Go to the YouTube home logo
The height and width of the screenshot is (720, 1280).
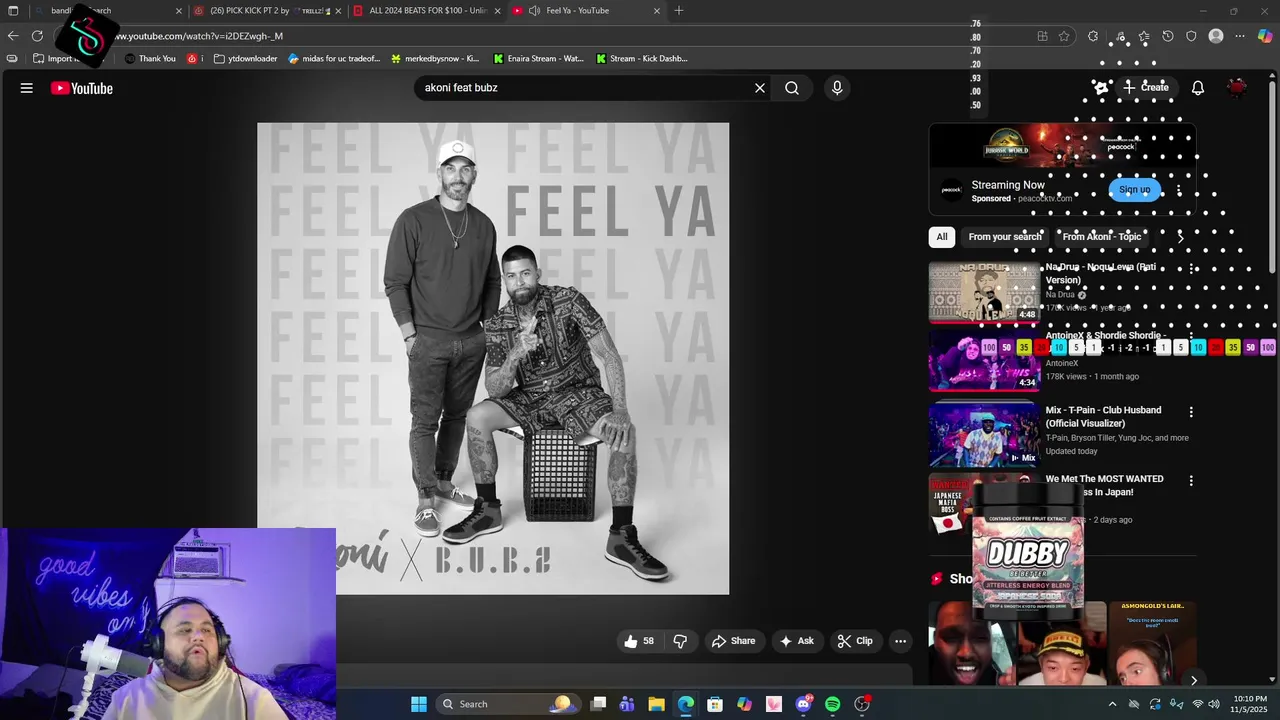(x=82, y=88)
